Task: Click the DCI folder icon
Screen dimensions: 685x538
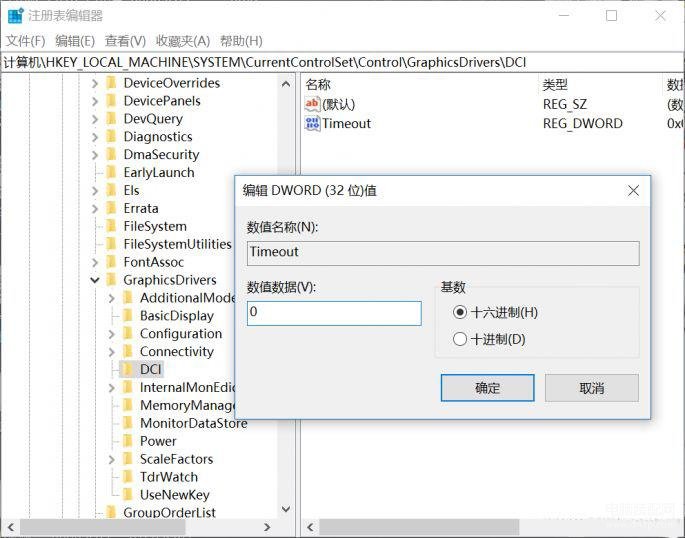Action: 128,369
